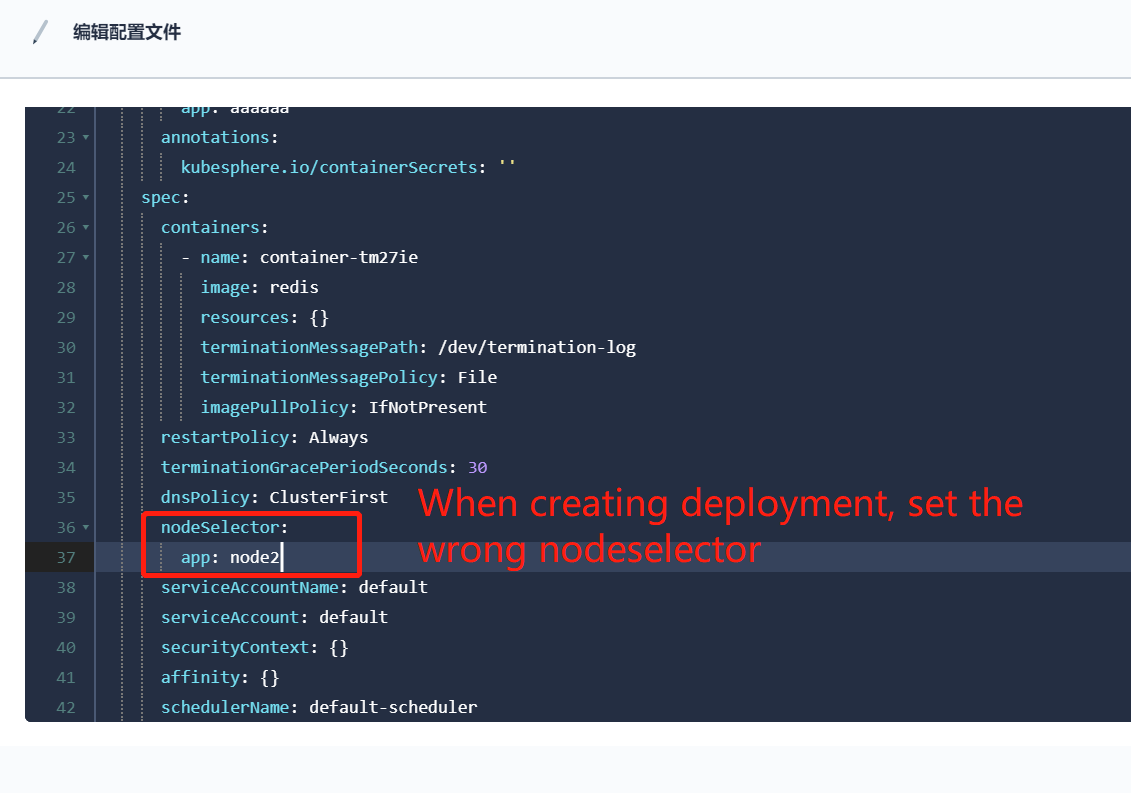Collapse the container entry at line 27
This screenshot has height=793, width=1131.
[87, 257]
